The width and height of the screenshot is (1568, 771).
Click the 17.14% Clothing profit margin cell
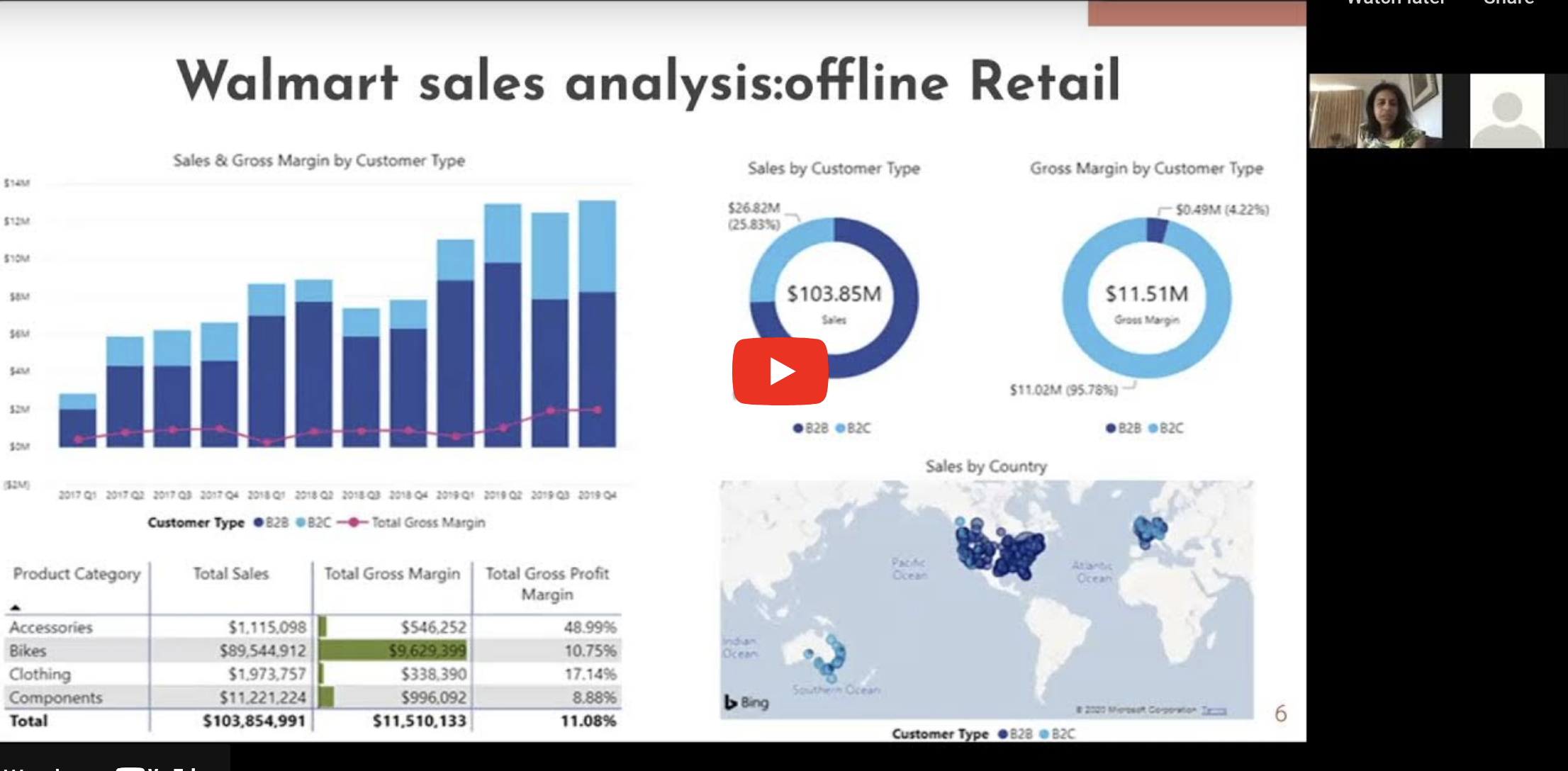click(x=590, y=674)
